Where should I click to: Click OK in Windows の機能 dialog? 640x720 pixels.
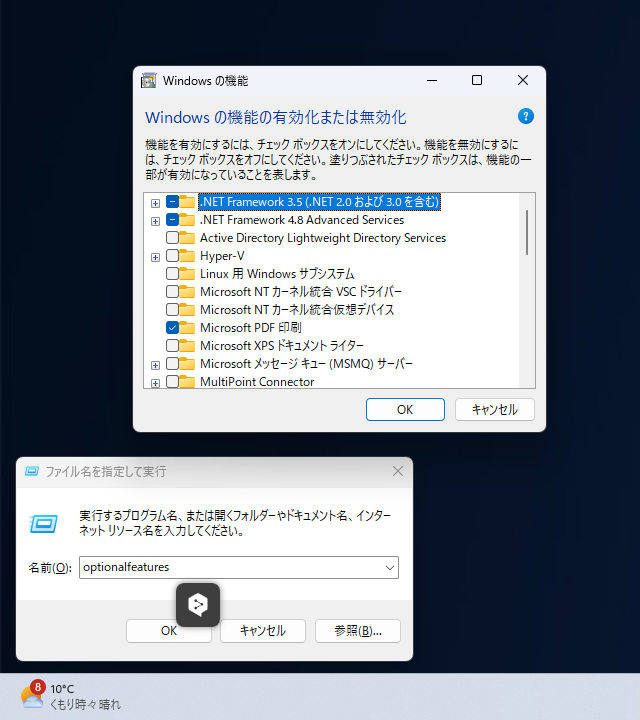click(405, 410)
